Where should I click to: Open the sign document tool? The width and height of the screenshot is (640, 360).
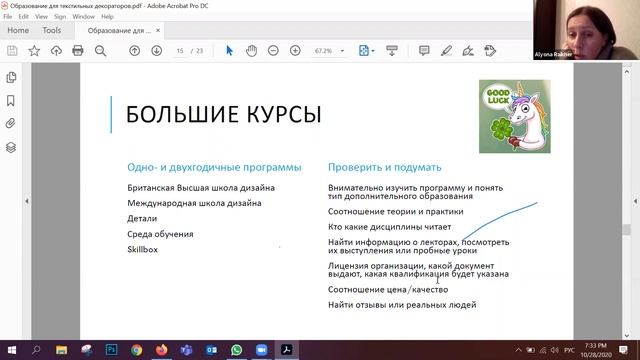coord(468,51)
